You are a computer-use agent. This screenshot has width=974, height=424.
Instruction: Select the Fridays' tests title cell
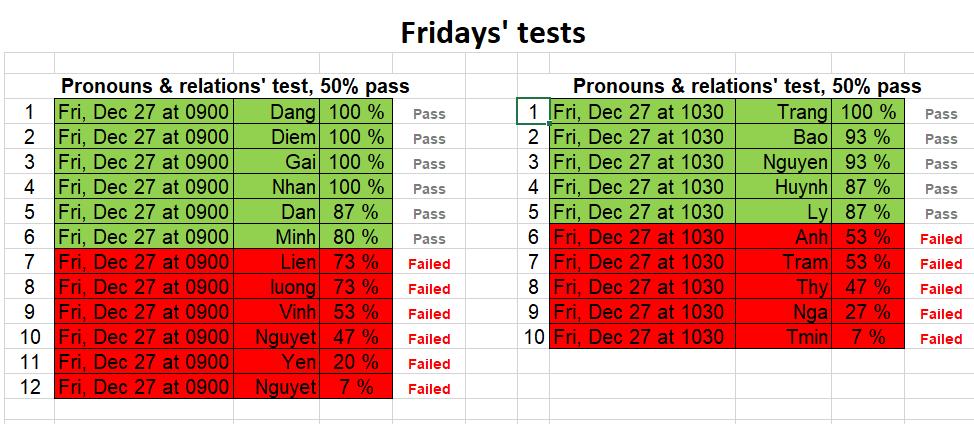tap(493, 32)
